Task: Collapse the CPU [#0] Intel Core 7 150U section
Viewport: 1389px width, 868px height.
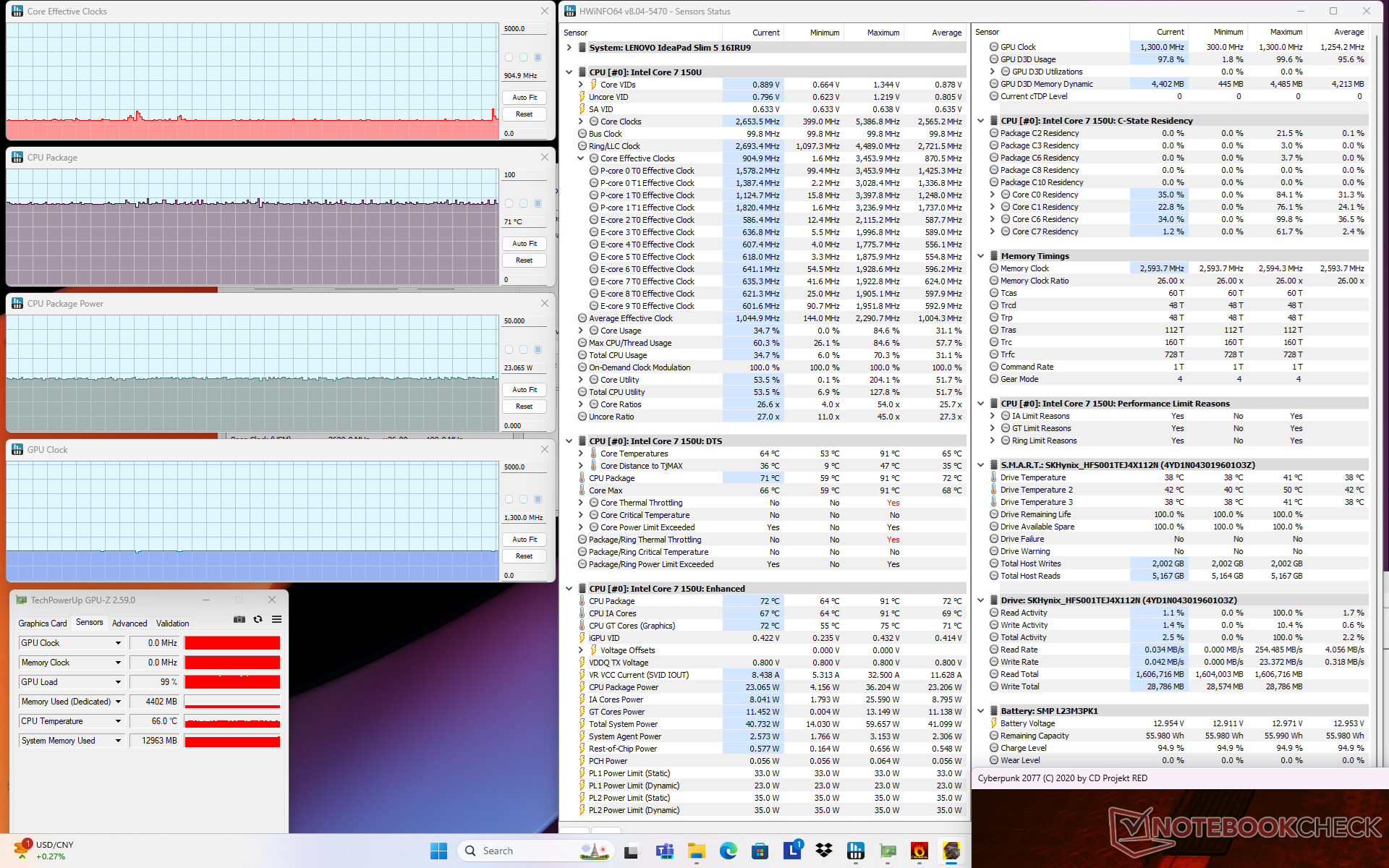Action: (569, 72)
